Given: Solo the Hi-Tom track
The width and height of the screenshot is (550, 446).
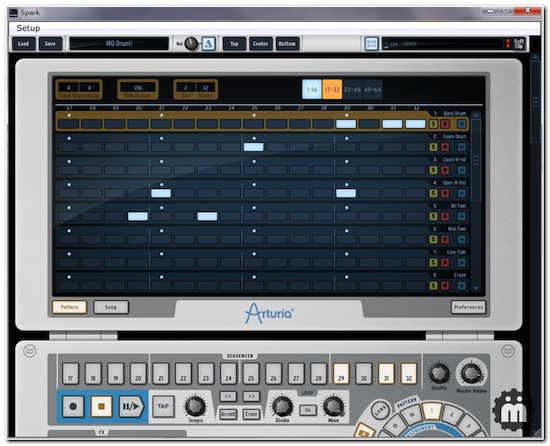Looking at the screenshot, I should 433,216.
